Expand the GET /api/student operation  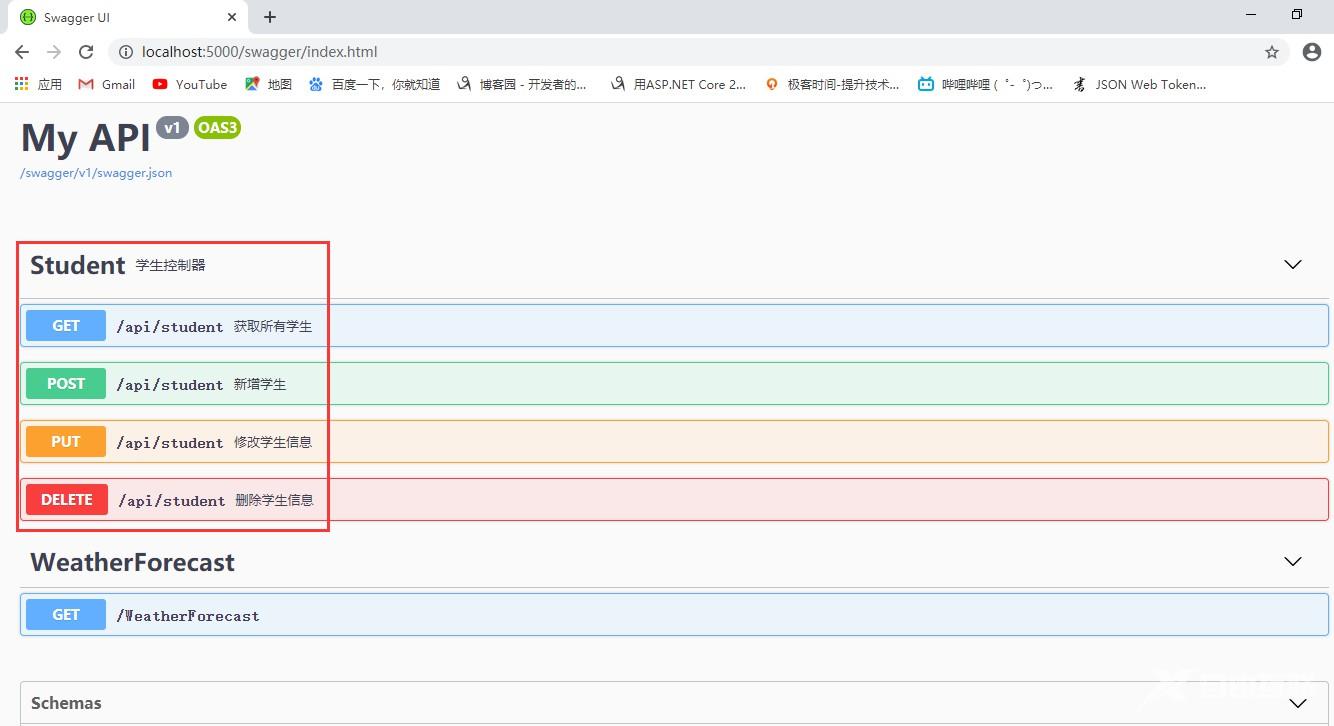tap(674, 326)
